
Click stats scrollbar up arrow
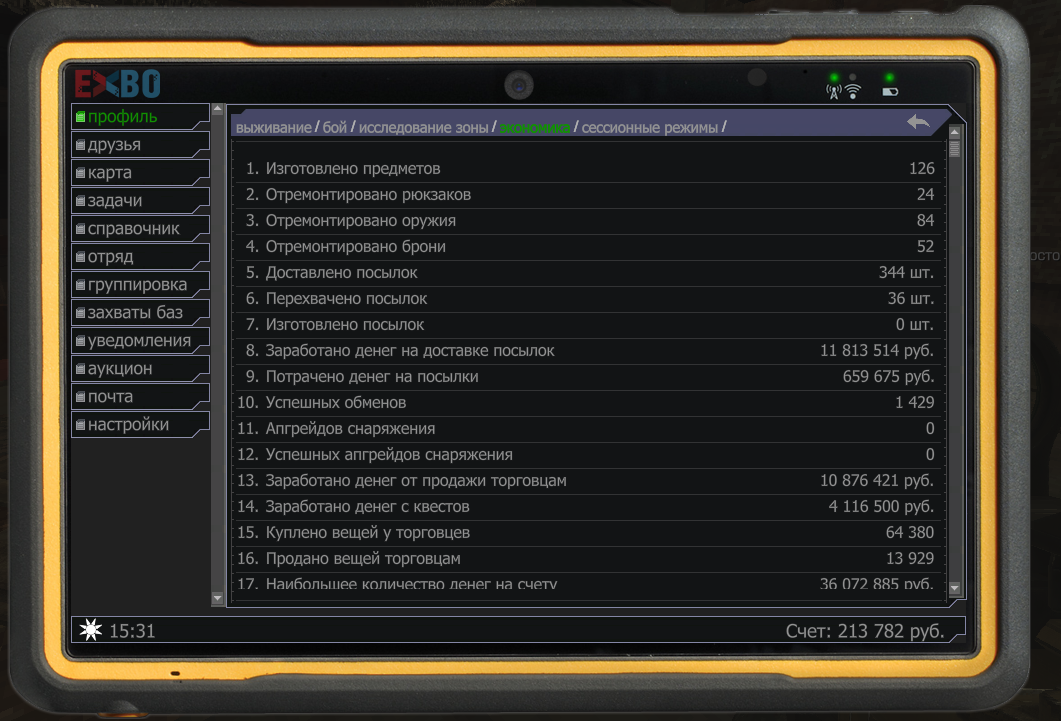coord(955,132)
